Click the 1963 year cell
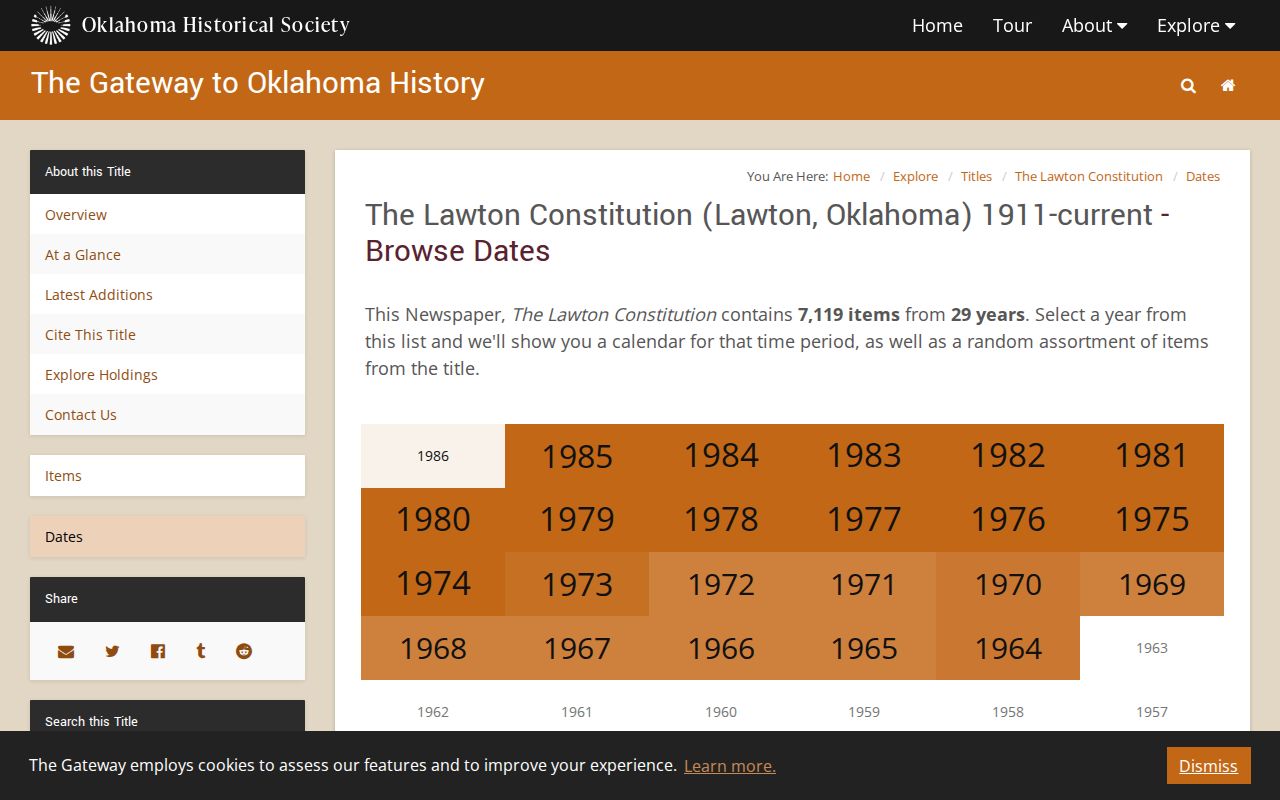1280x800 pixels. click(1152, 648)
